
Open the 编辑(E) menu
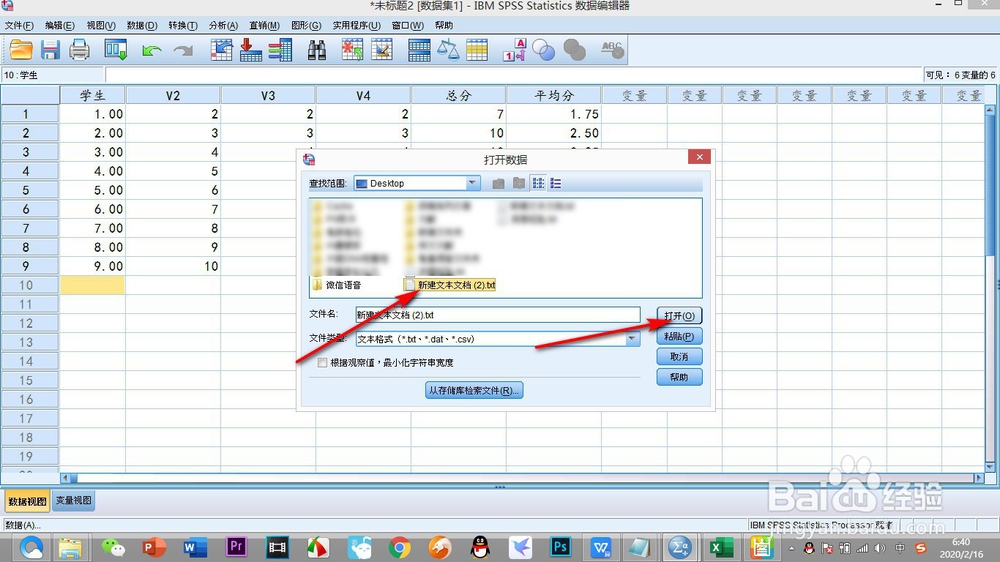pyautogui.click(x=59, y=26)
